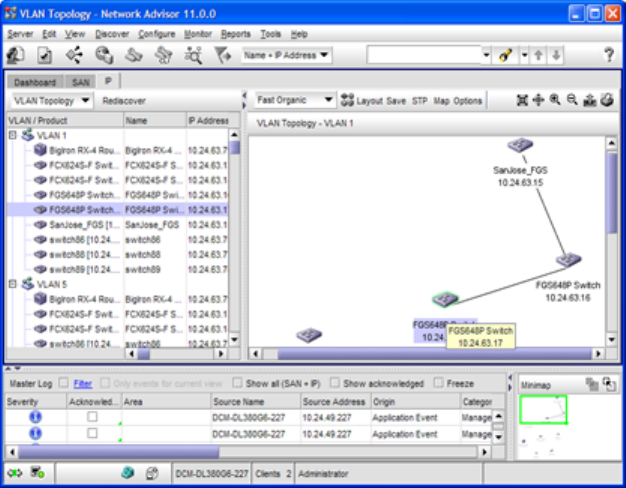This screenshot has width=626, height=488.
Task: Click the flashlight search button
Action: coord(505,55)
